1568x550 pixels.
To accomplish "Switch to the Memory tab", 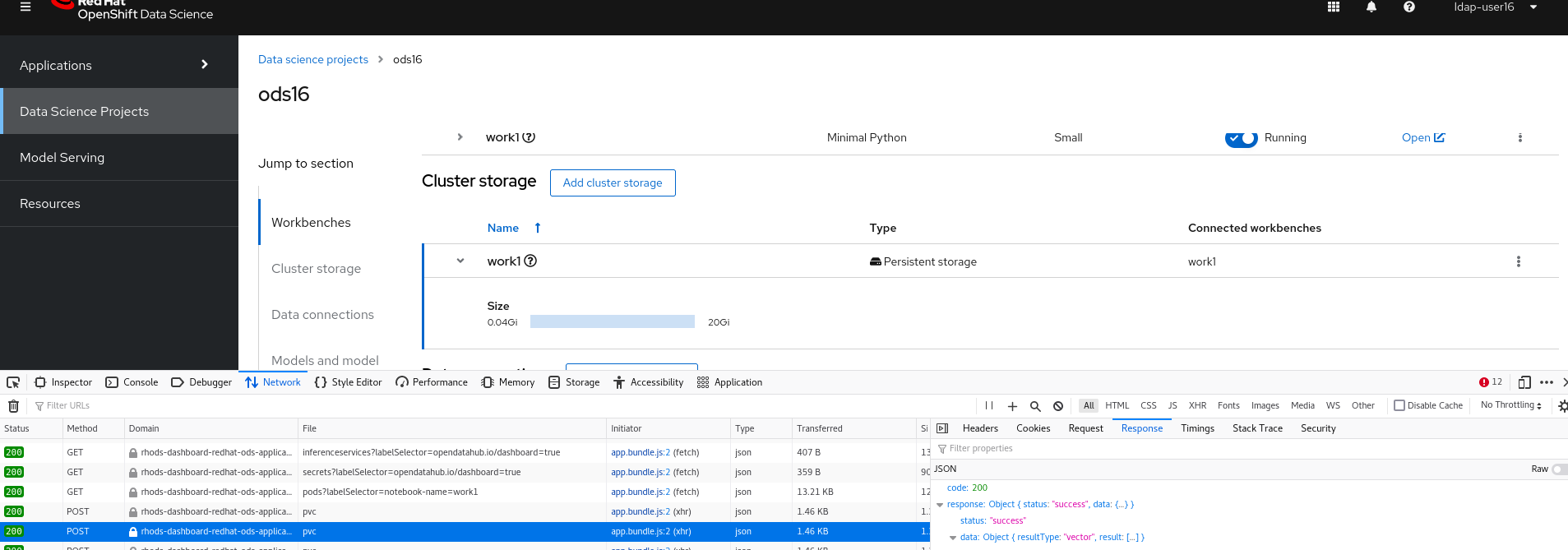I will (508, 382).
